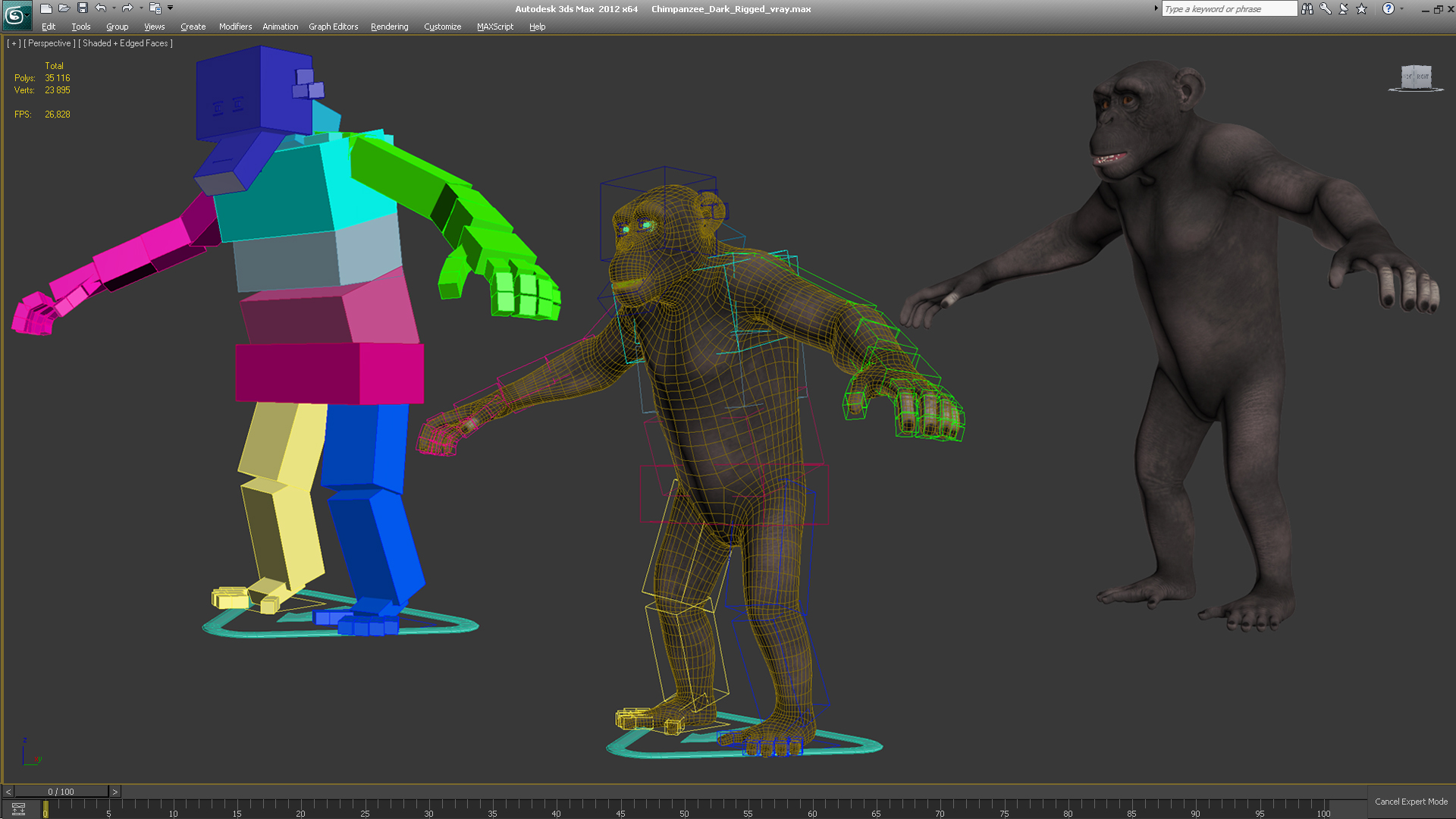1456x819 pixels.
Task: Expand the InfoCenter search field arrow
Action: tap(1156, 8)
